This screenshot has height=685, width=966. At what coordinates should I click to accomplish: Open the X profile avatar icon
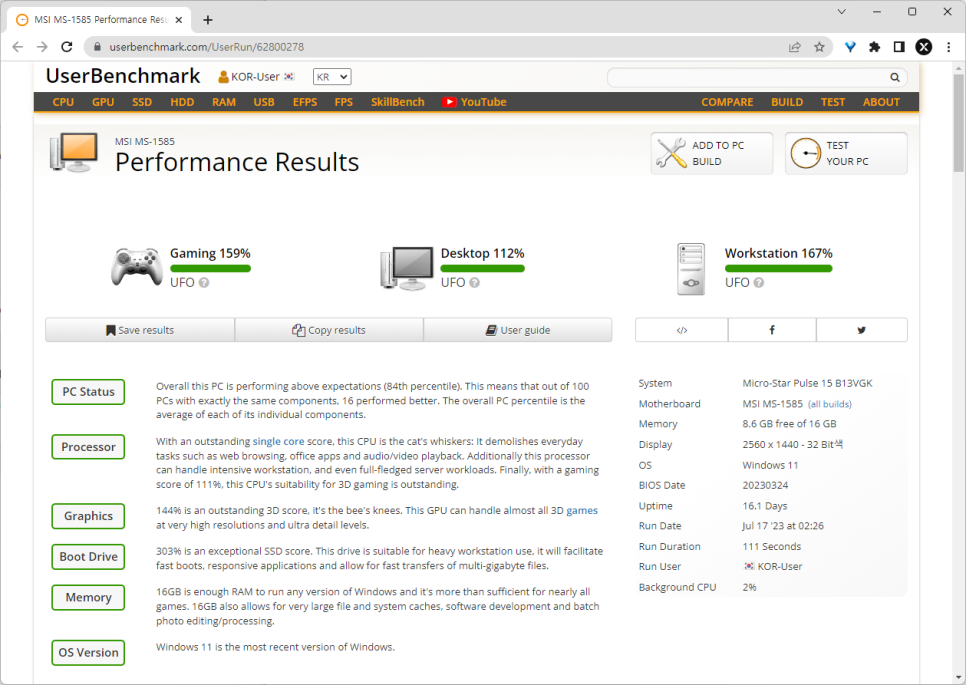point(923,47)
